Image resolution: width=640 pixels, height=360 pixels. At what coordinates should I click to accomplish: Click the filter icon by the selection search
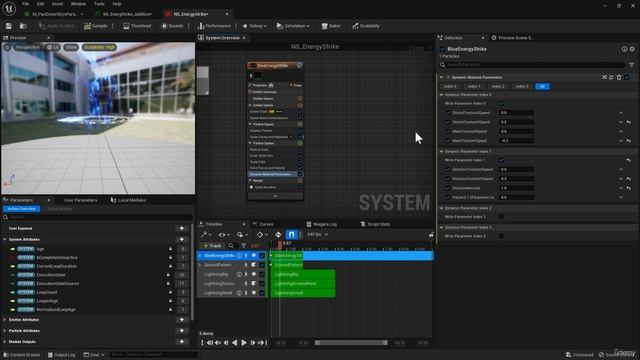click(631, 65)
